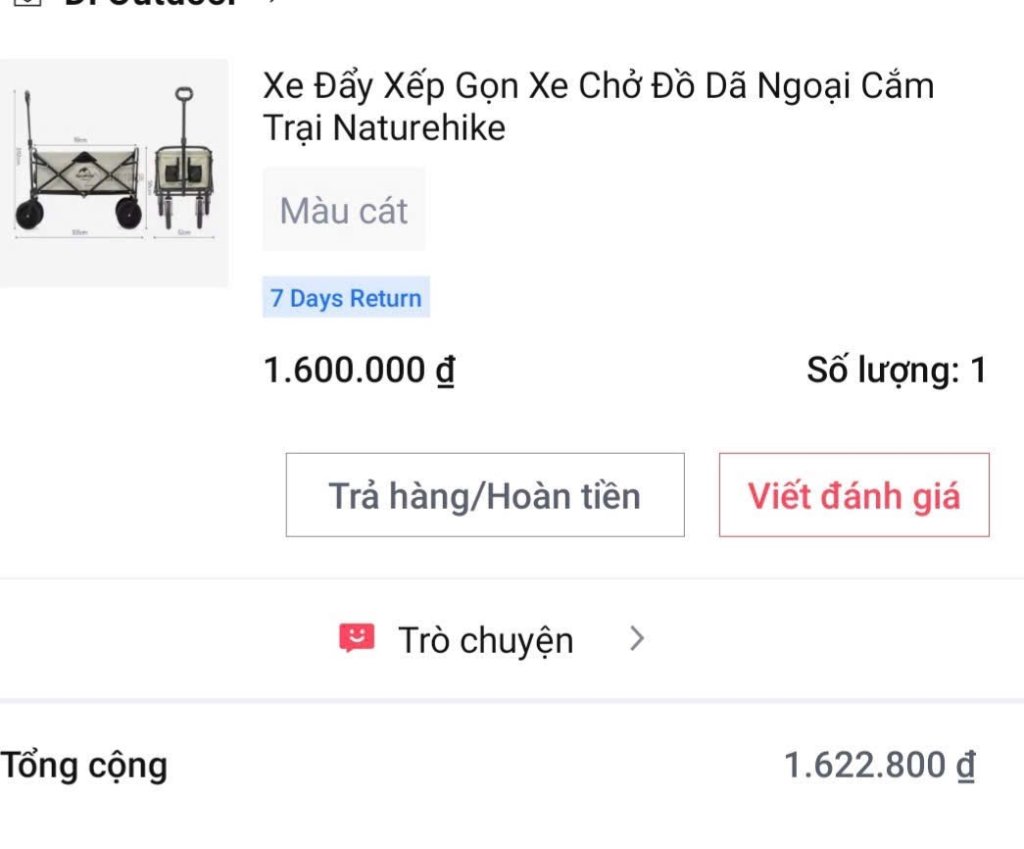Viewport: 1024px width, 849px height.
Task: Open the Outdoor shop name at top
Action: [x=150, y=3]
